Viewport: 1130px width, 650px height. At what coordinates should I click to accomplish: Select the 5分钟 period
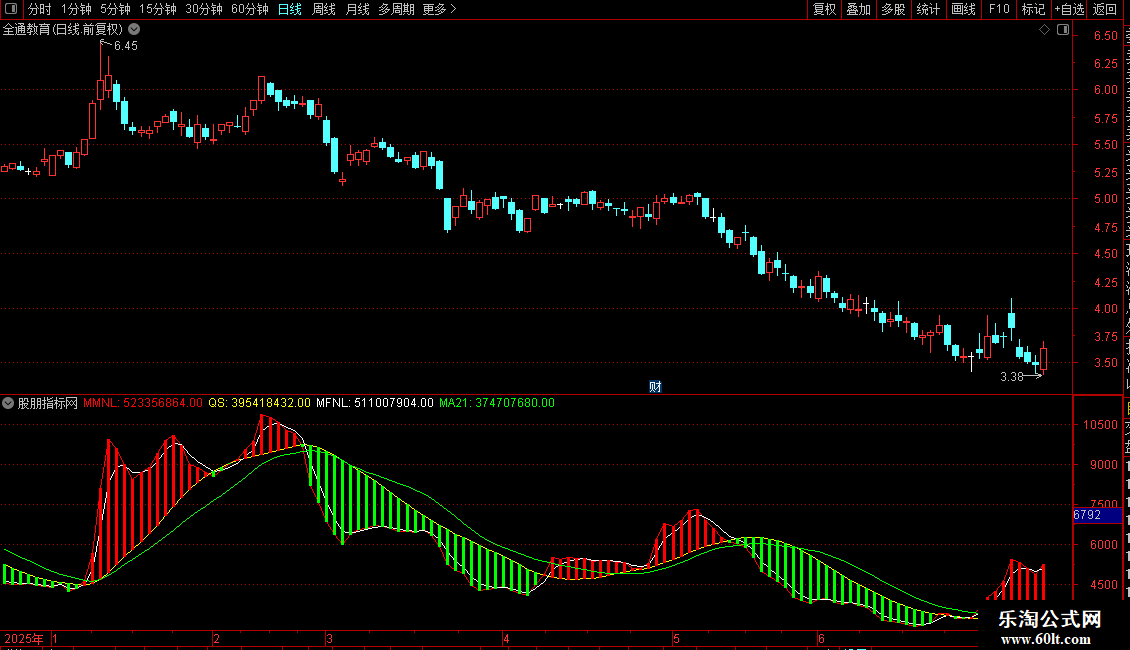[115, 9]
